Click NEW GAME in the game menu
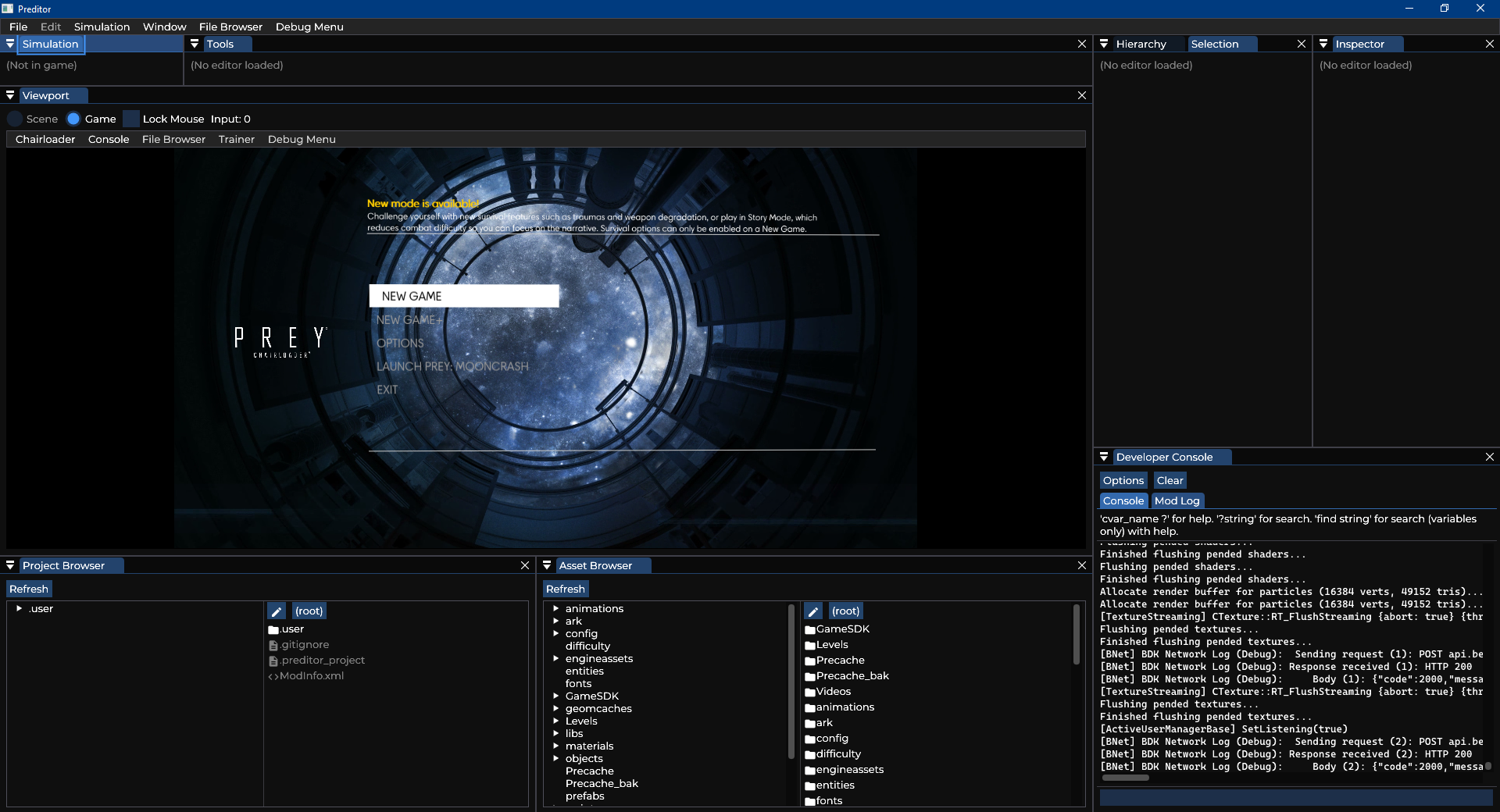 464,296
